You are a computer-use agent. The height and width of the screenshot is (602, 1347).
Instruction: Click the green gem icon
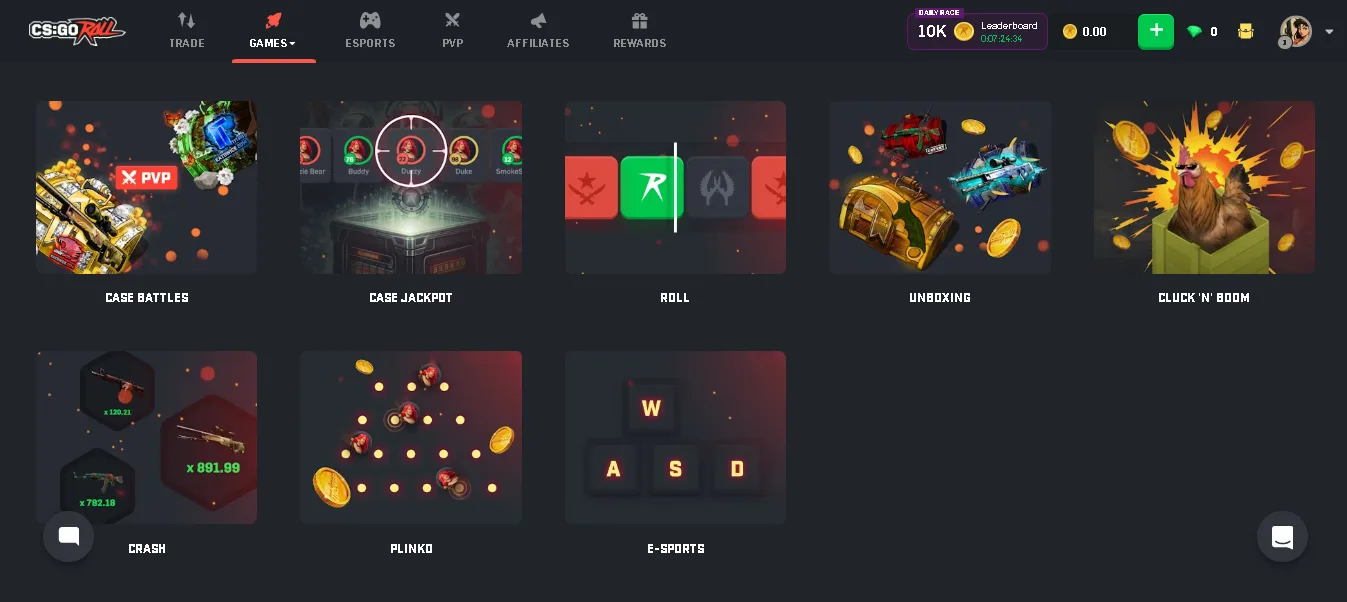[1194, 32]
